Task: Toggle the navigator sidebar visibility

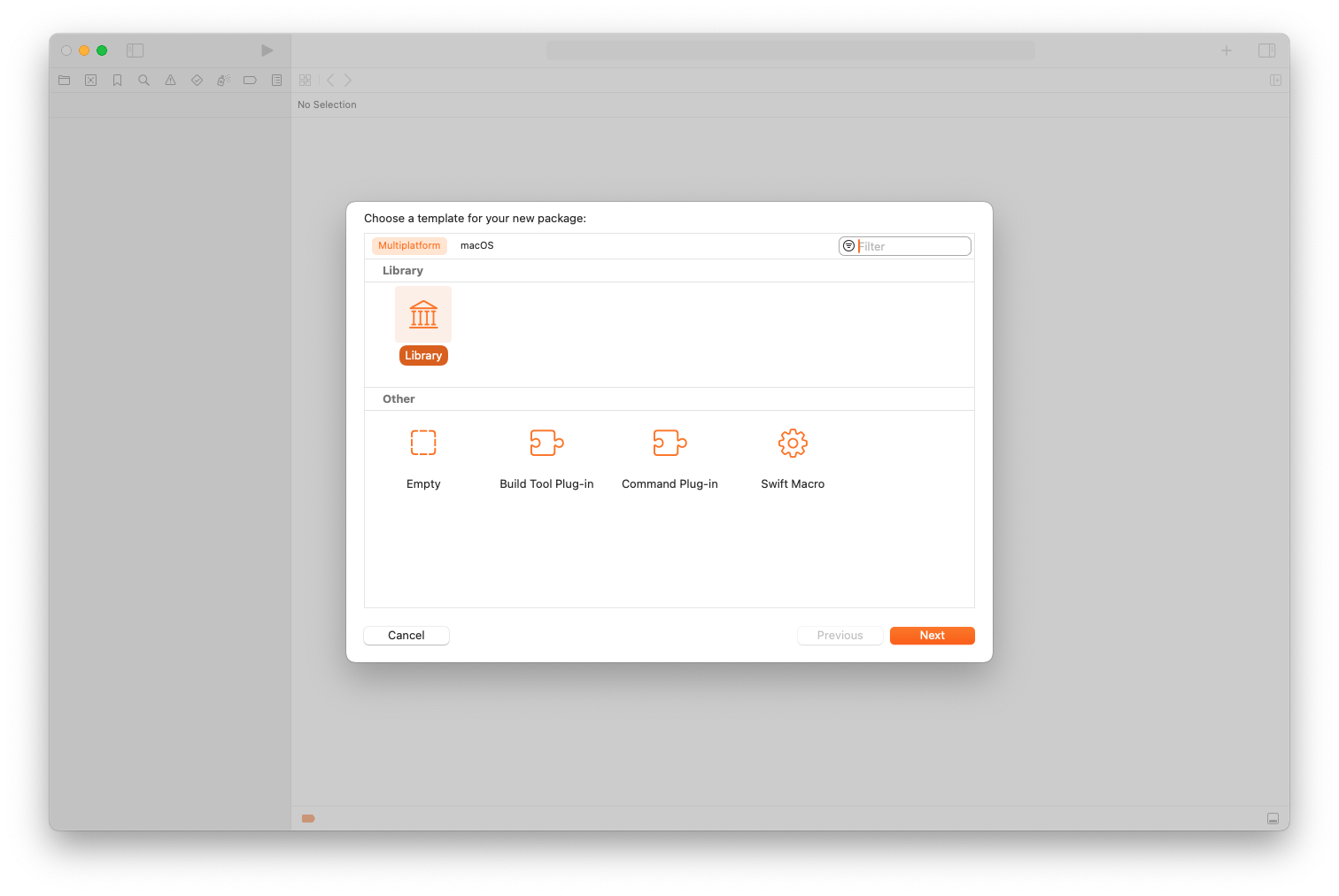Action: pyautogui.click(x=135, y=50)
